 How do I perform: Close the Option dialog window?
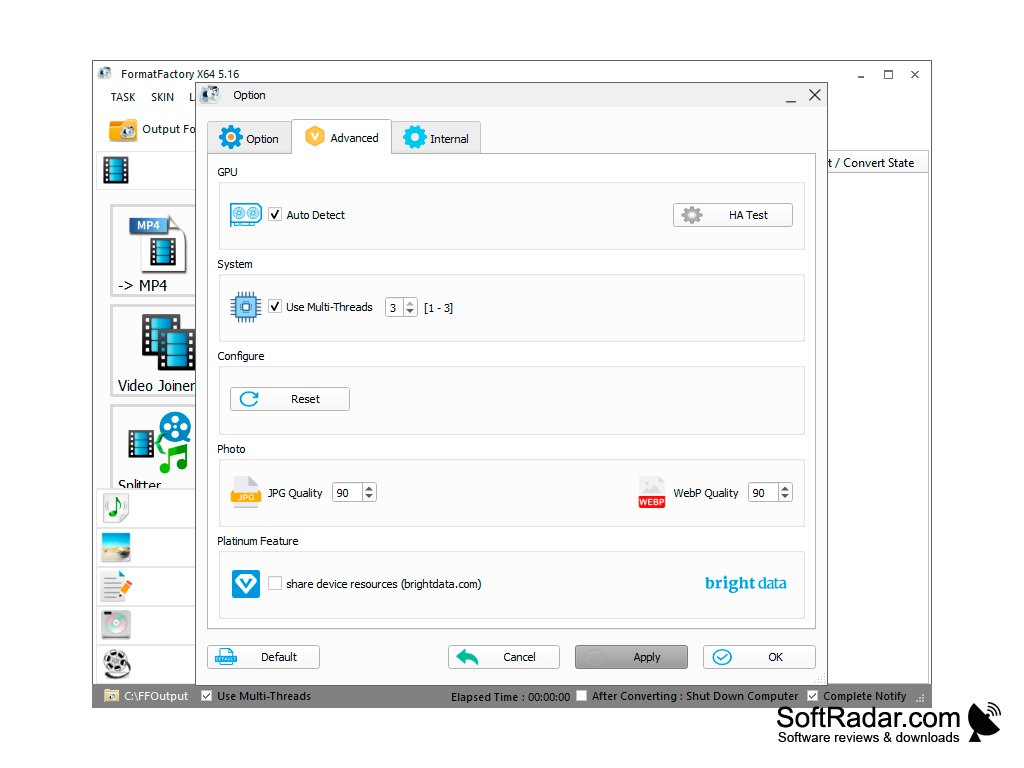[x=815, y=95]
